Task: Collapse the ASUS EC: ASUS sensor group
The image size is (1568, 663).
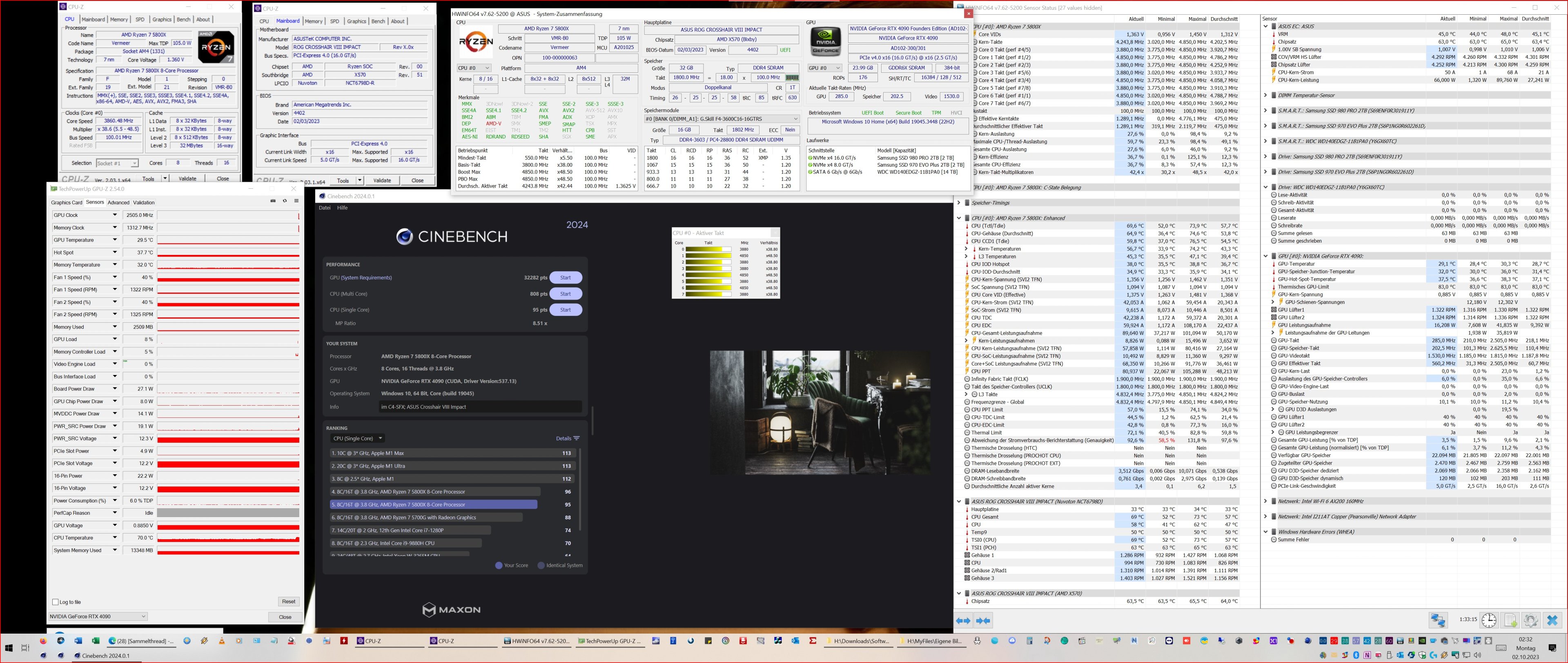Action: (1265, 26)
